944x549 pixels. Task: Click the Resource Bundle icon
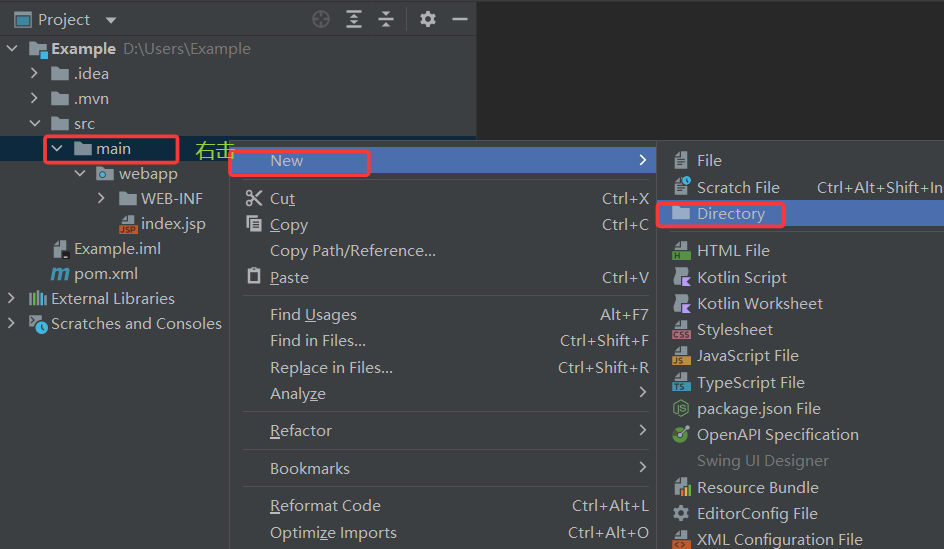(x=682, y=487)
